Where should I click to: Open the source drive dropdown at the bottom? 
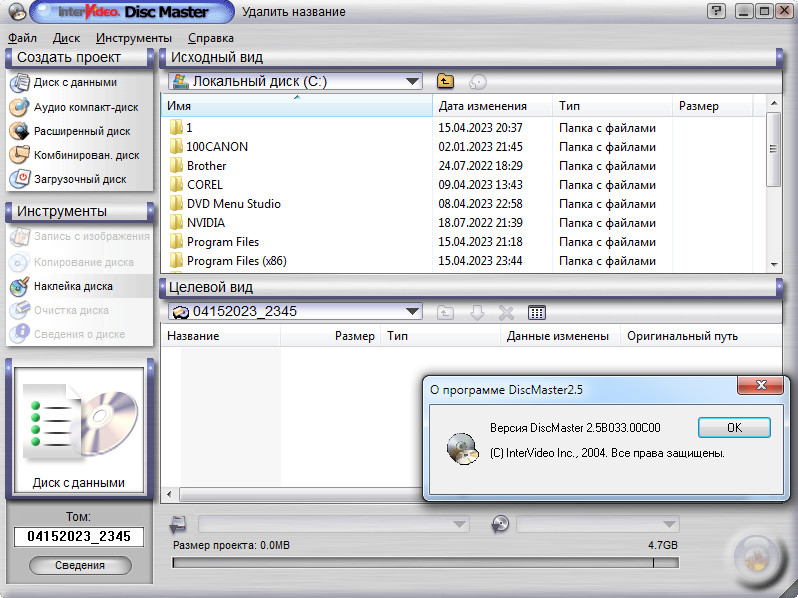460,524
